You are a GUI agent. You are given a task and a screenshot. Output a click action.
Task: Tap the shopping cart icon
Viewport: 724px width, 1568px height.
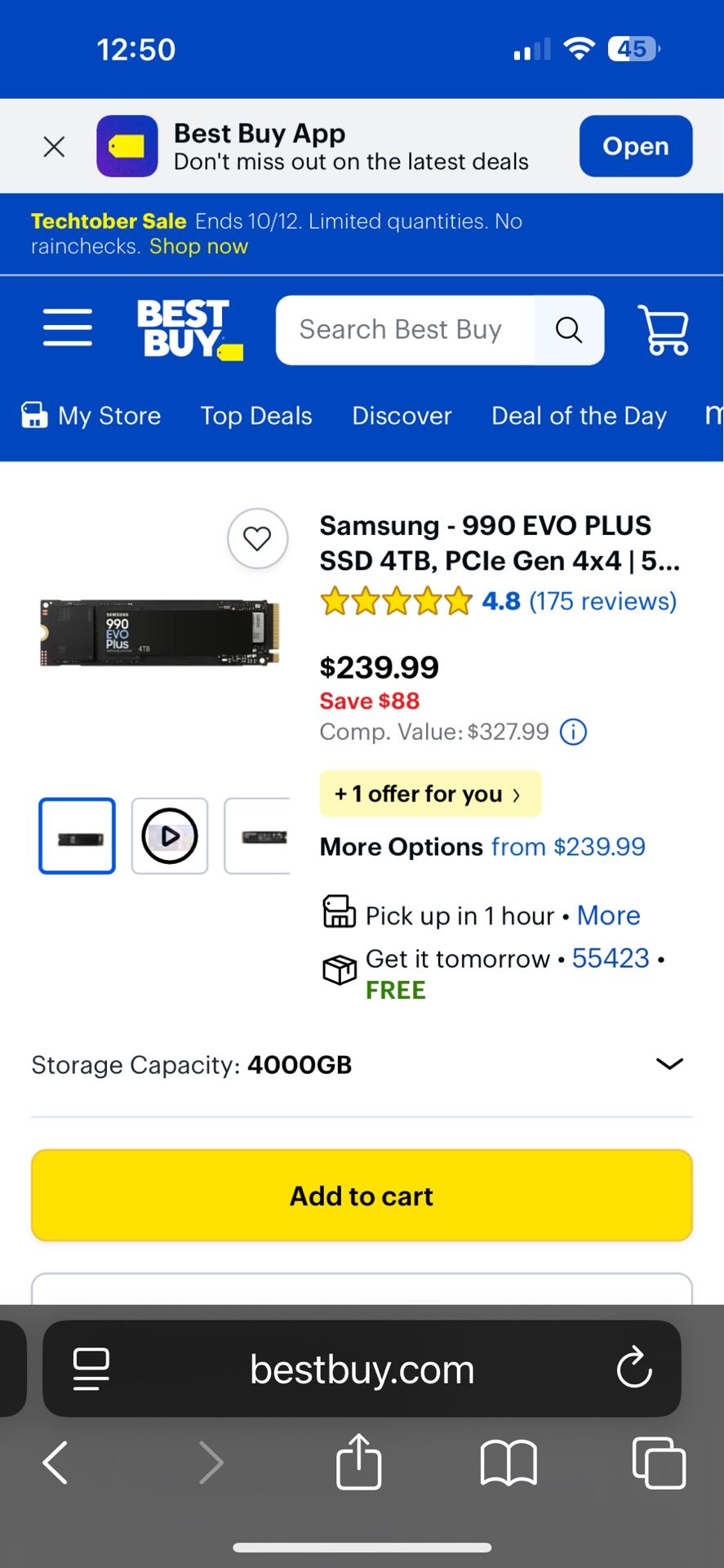point(663,330)
